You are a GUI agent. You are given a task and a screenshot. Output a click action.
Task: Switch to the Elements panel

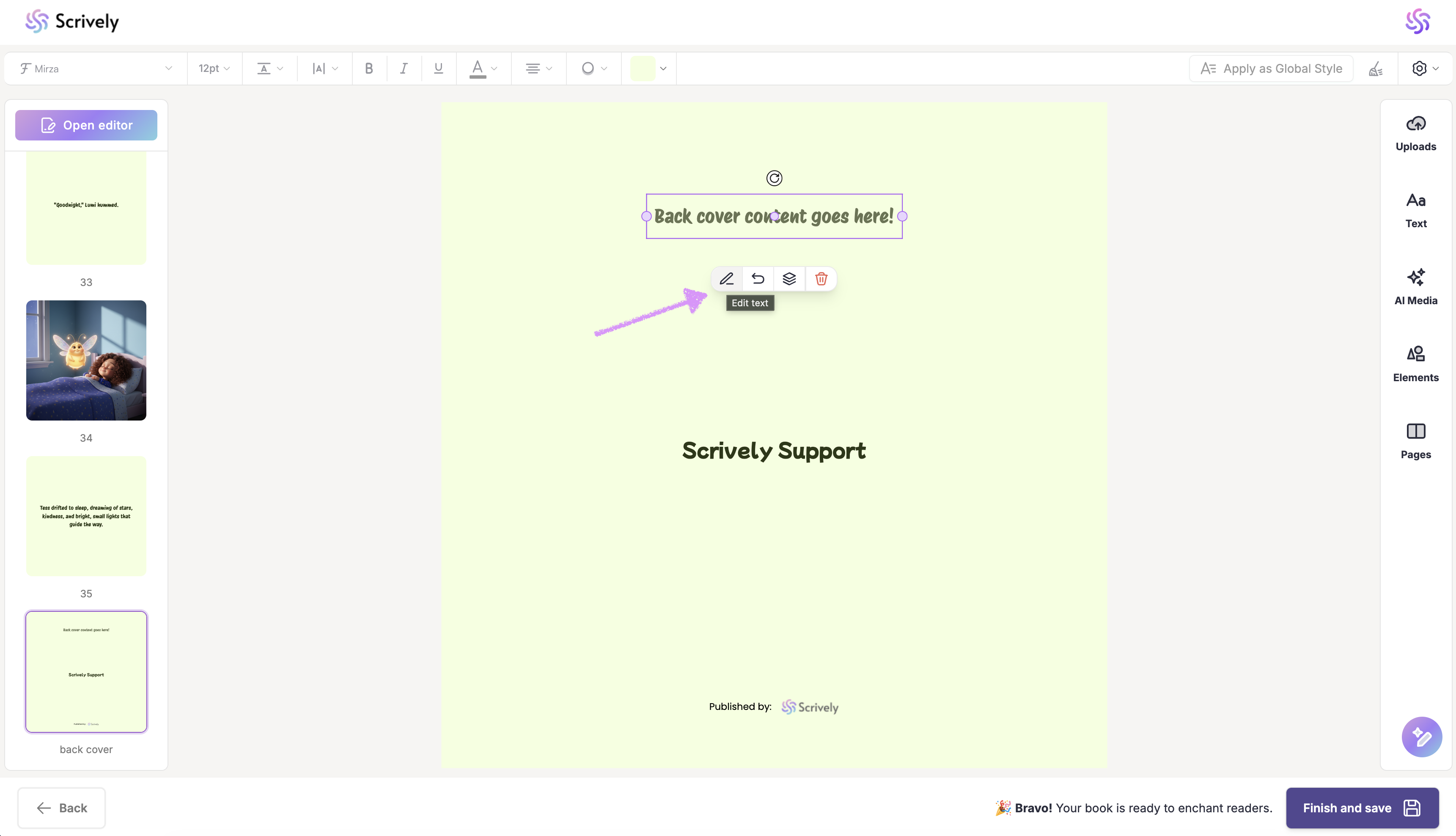coord(1415,364)
